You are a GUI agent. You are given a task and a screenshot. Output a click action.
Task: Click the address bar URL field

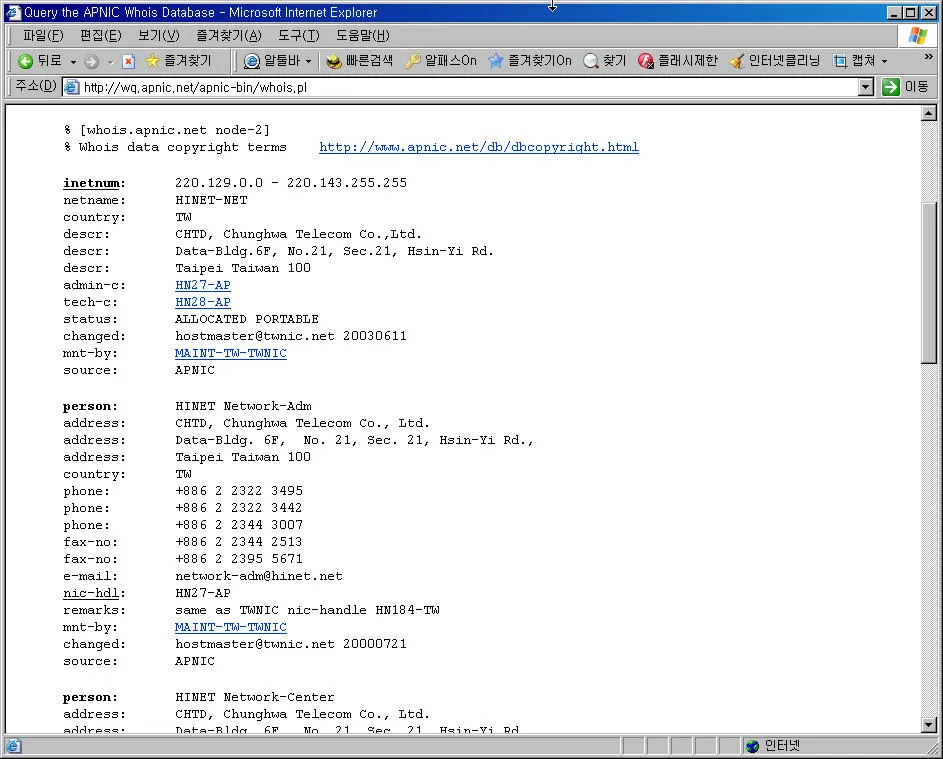(460, 87)
